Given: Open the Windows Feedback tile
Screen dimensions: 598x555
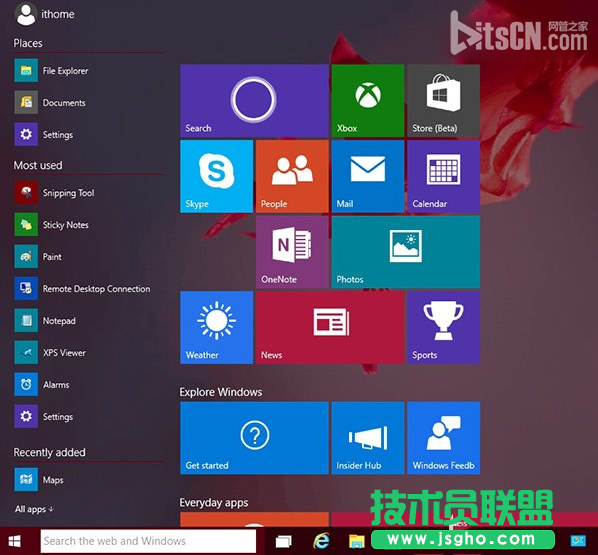Looking at the screenshot, I should click(x=443, y=438).
